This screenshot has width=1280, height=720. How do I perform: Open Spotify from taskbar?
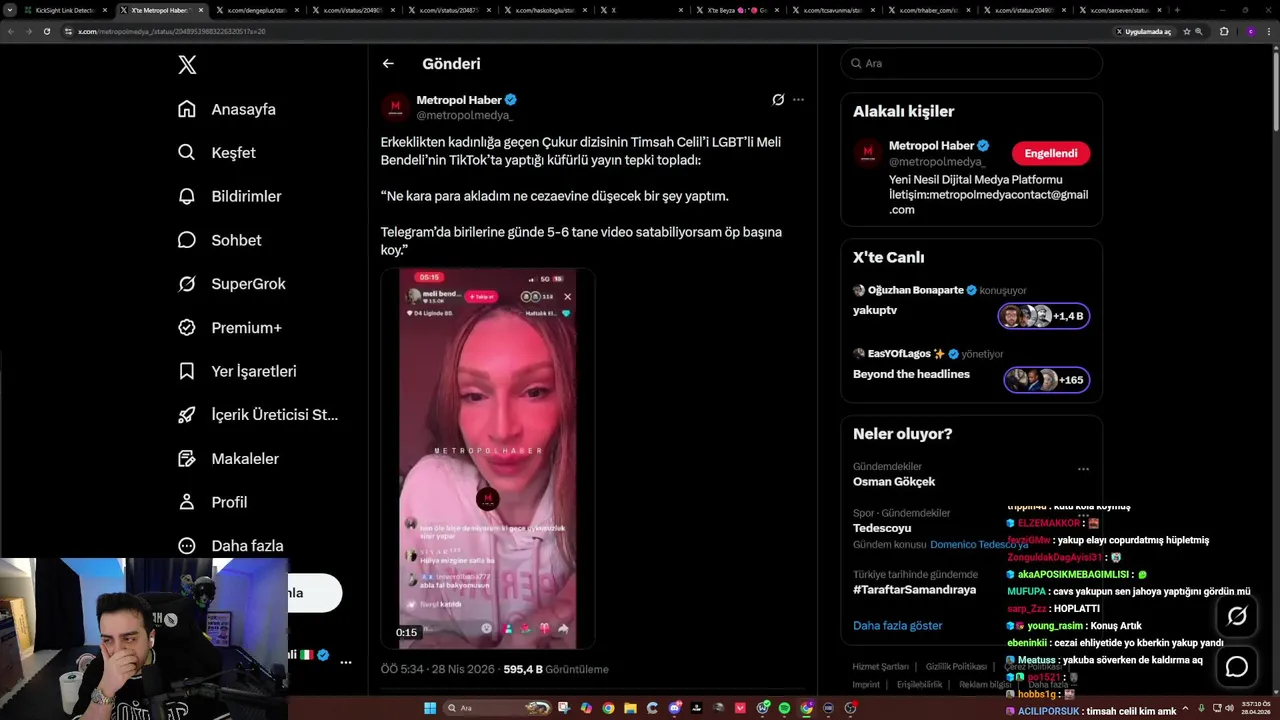(x=785, y=708)
